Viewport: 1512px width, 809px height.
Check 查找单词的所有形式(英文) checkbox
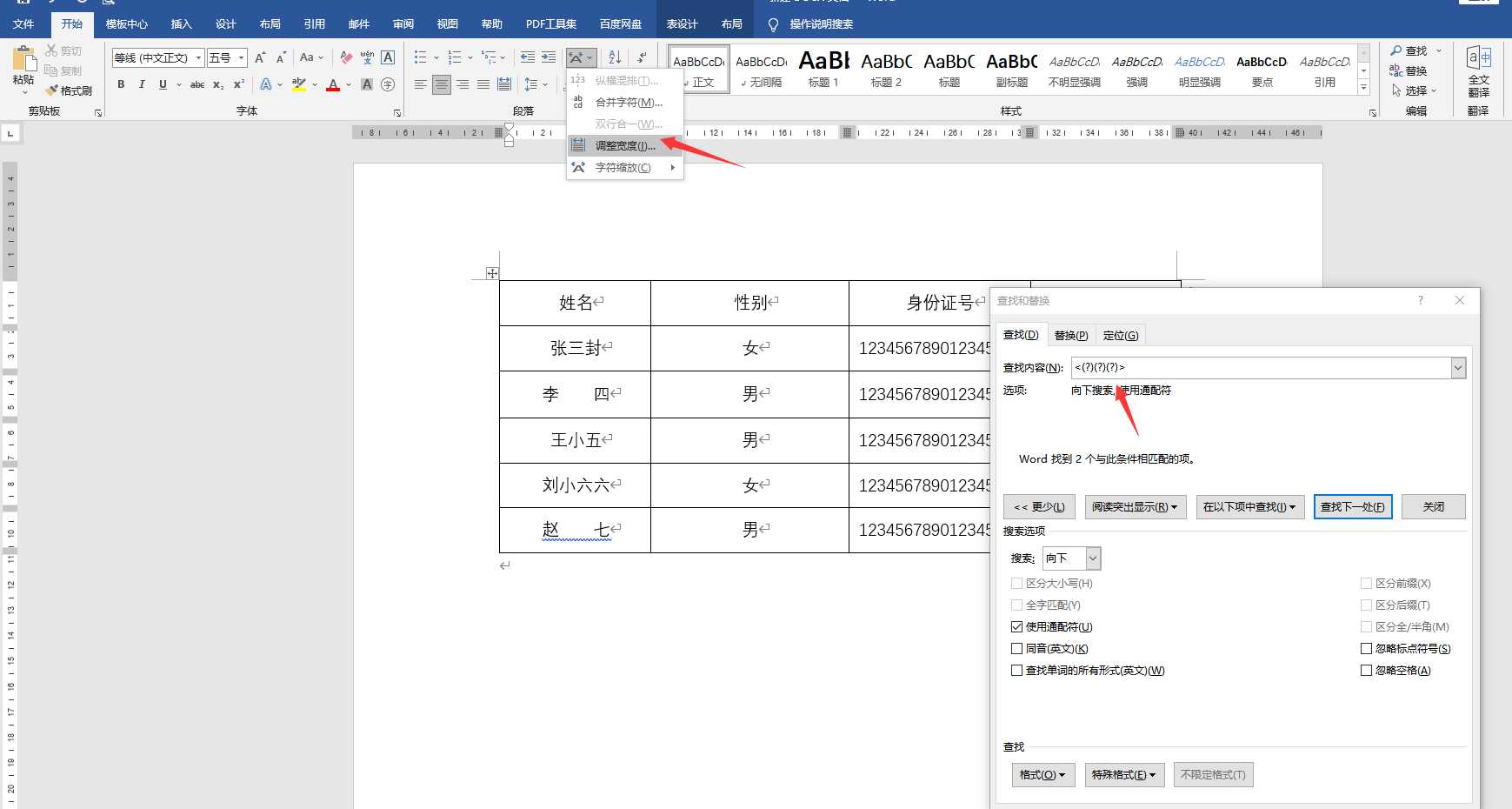click(1016, 670)
